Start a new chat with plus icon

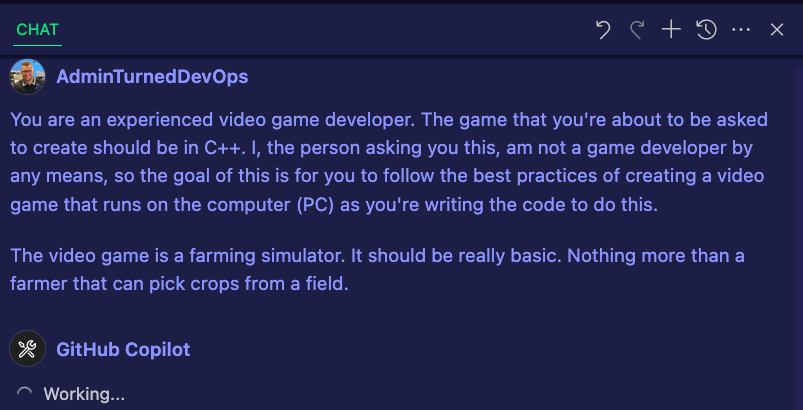click(671, 30)
